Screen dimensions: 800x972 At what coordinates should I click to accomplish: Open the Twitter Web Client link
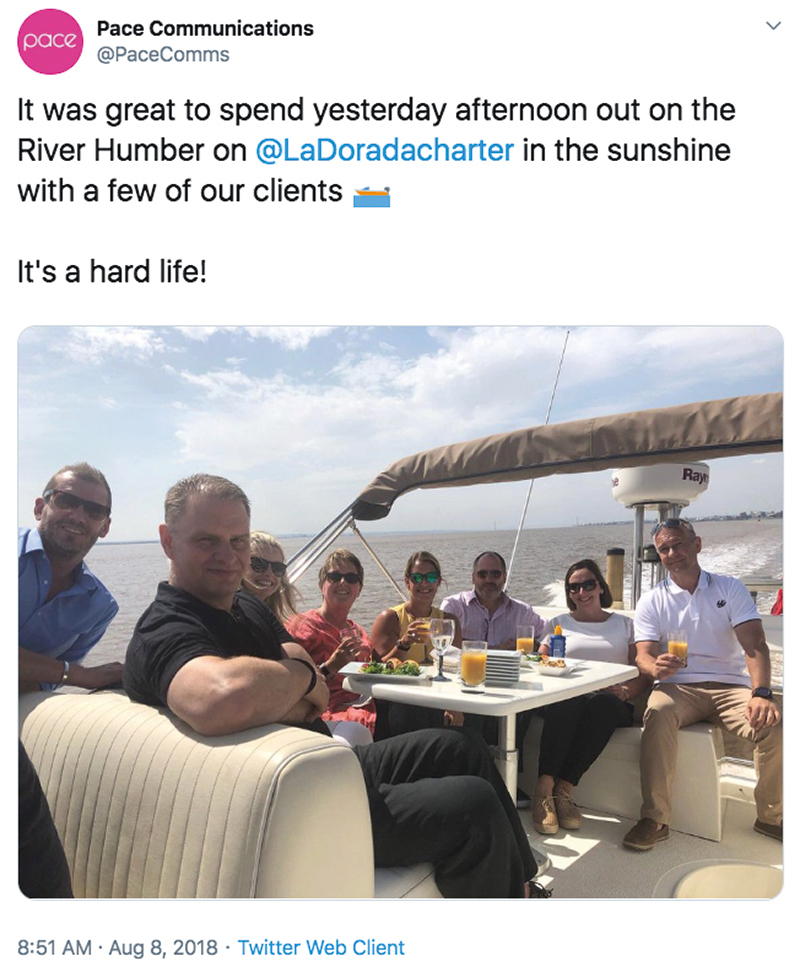321,947
